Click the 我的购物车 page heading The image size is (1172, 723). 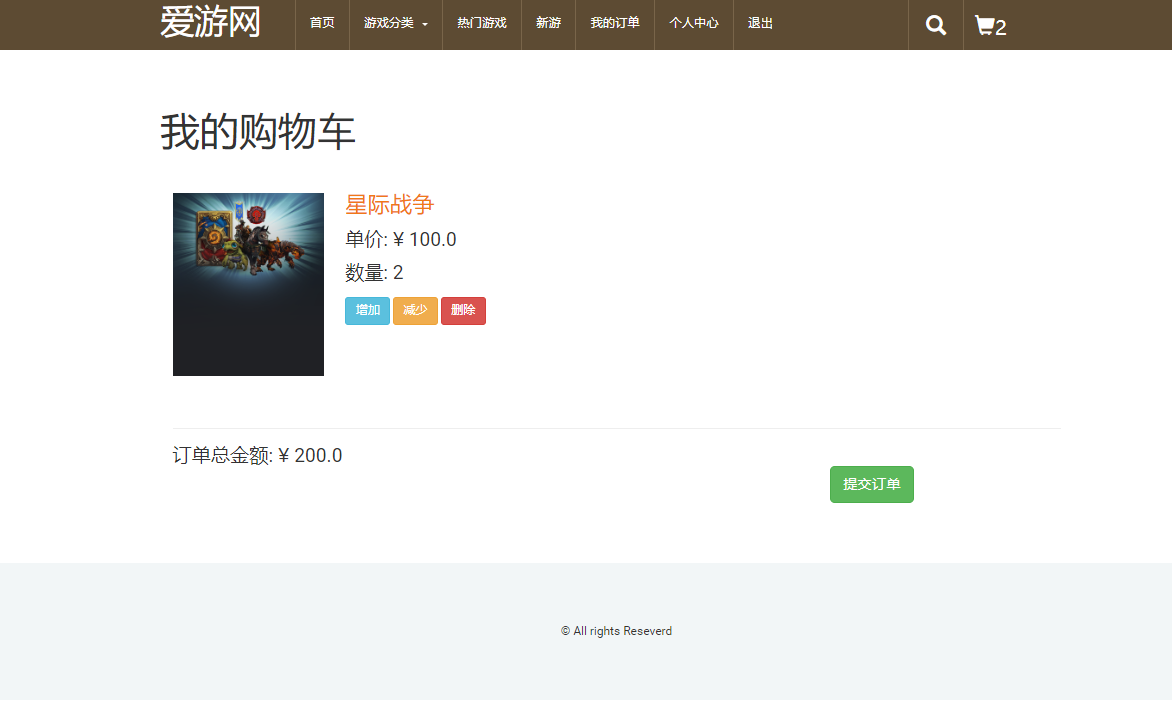click(x=258, y=132)
